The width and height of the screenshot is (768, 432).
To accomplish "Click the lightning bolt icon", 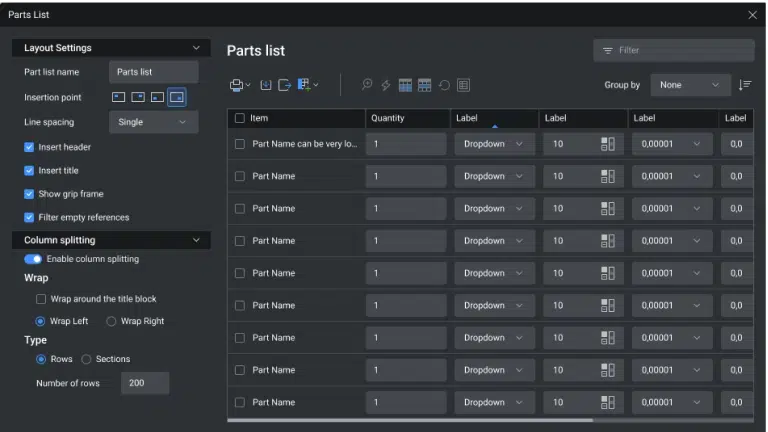I will (386, 85).
